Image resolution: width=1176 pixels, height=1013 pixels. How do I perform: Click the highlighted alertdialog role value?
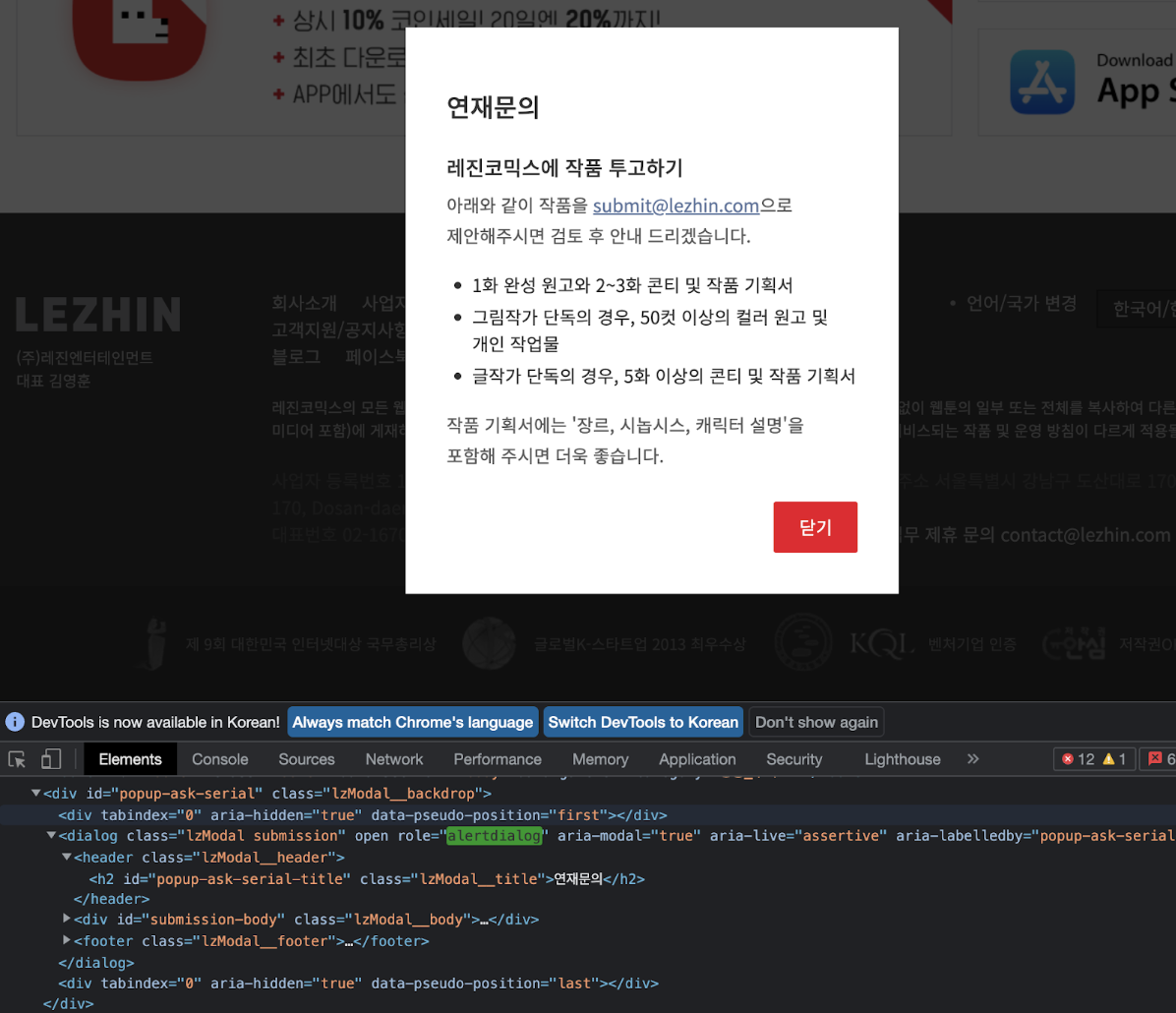(495, 835)
